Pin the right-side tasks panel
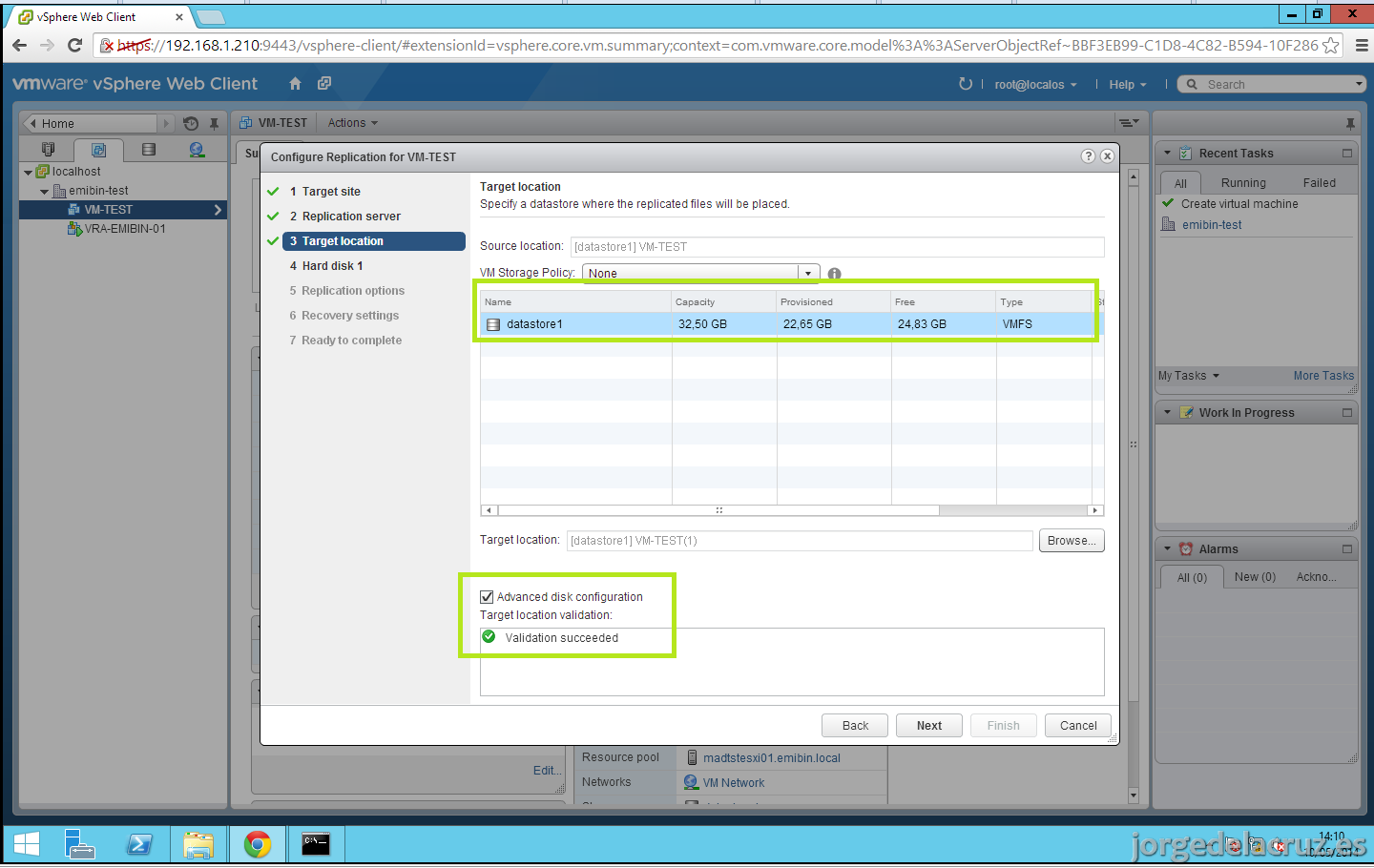Screen dimensions: 1374x868 (1350, 123)
